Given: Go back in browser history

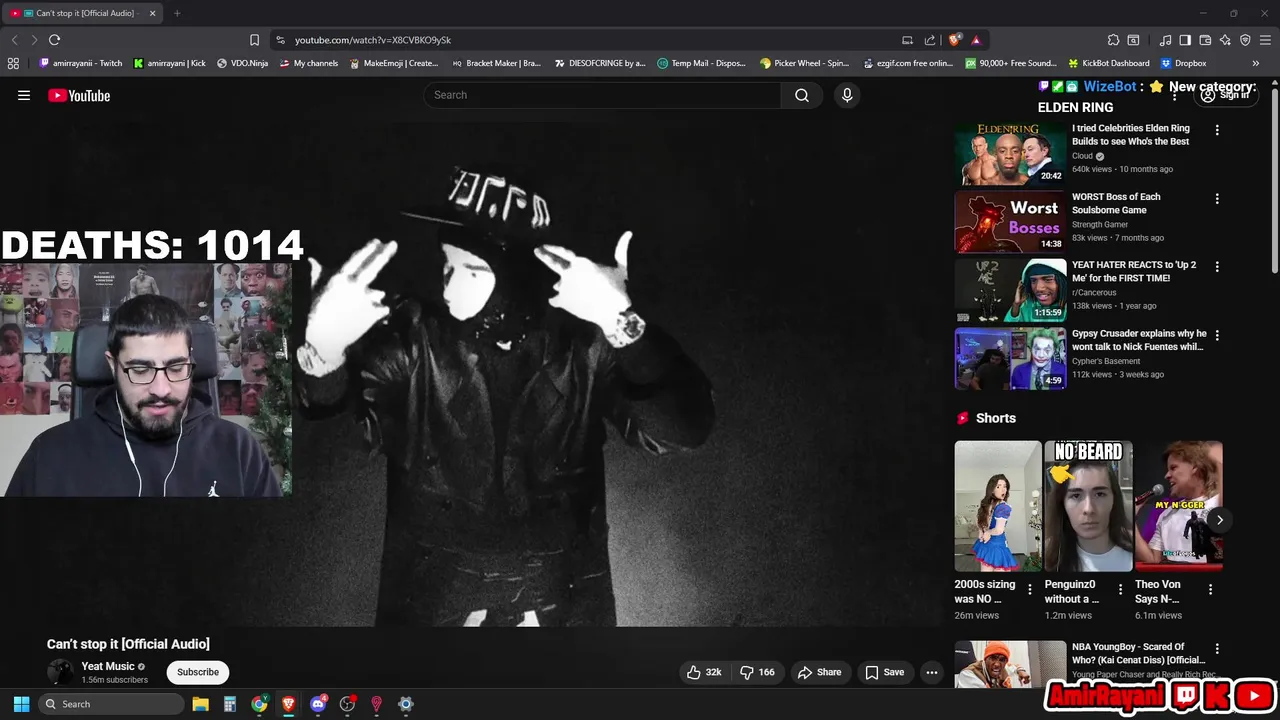Looking at the screenshot, I should pos(14,40).
